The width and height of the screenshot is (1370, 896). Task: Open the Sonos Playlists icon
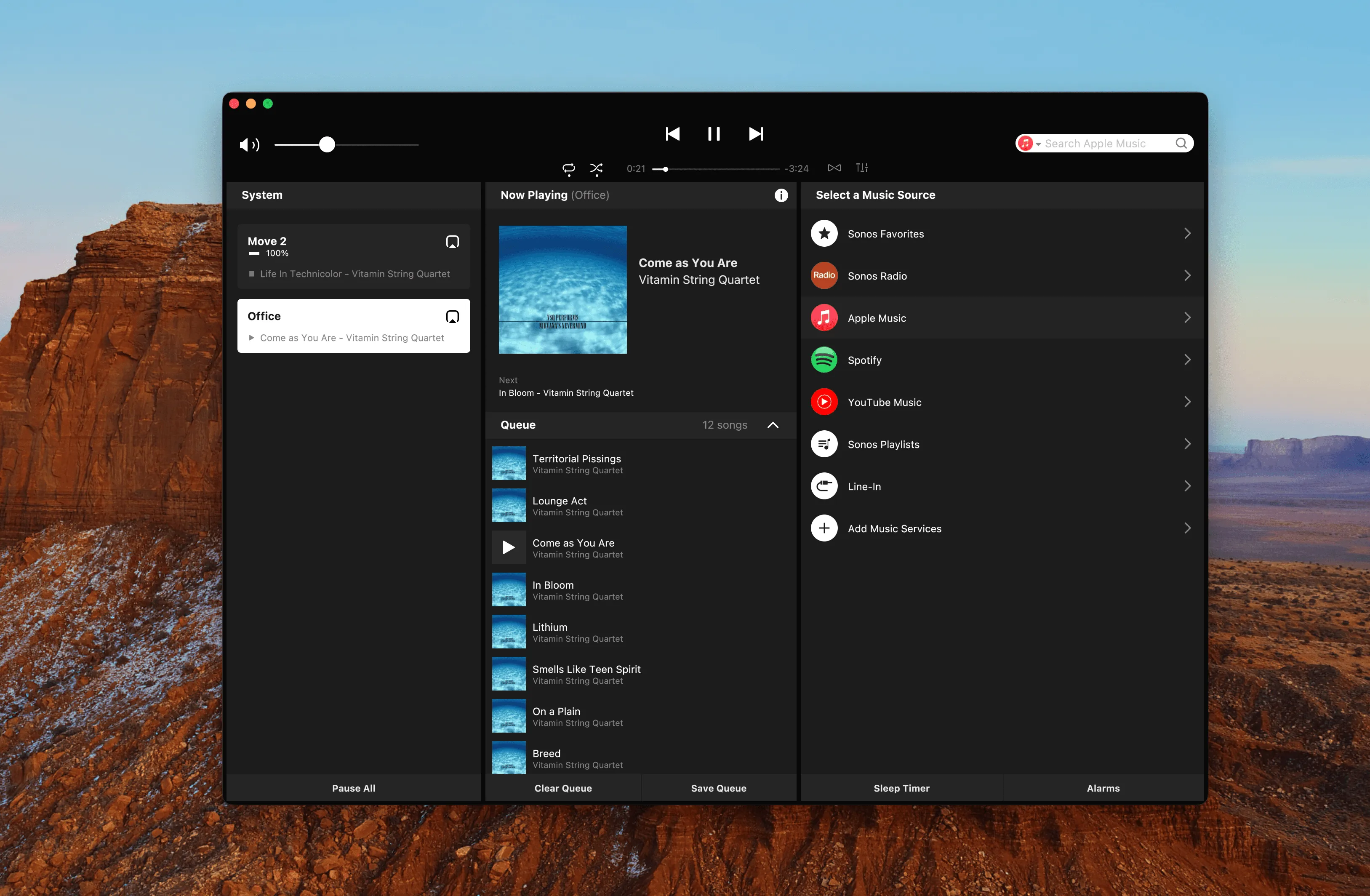coord(824,444)
